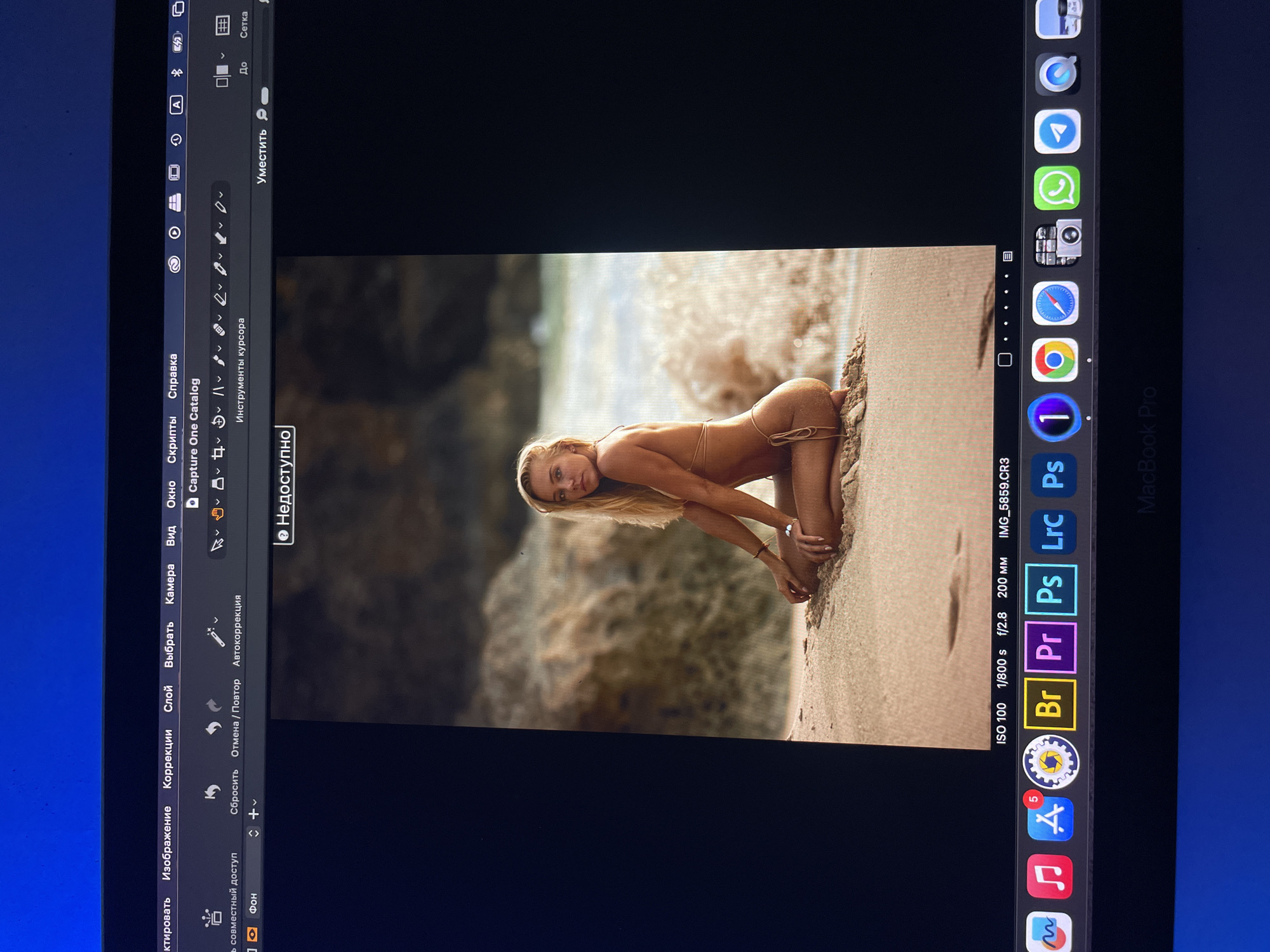Select the arrow Select cursor tool
The width and height of the screenshot is (1270, 952).
click(x=217, y=545)
